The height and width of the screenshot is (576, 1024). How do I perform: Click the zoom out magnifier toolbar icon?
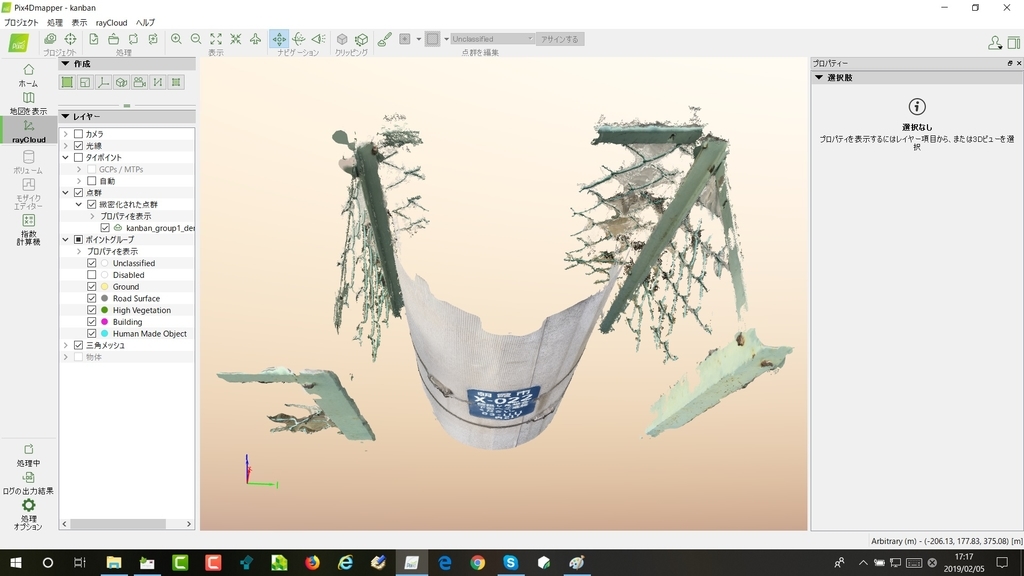196,39
